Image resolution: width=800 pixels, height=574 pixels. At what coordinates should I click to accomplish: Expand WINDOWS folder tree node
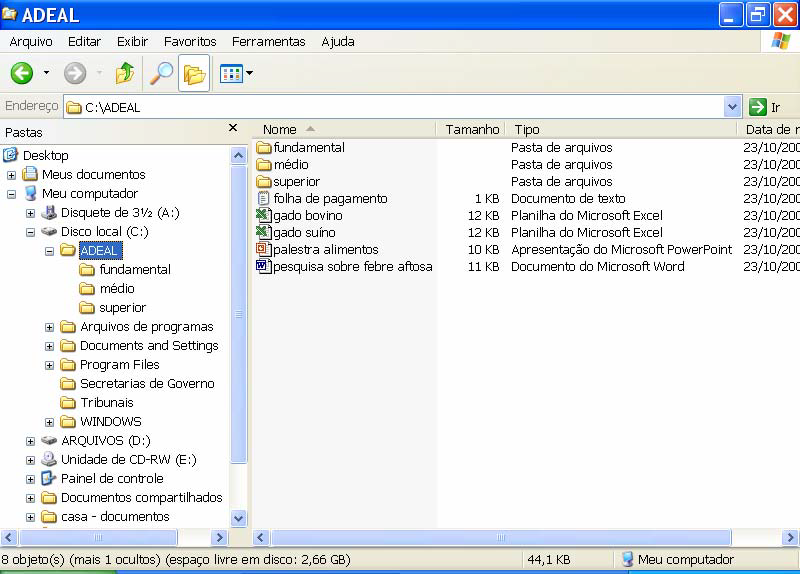pyautogui.click(x=49, y=422)
